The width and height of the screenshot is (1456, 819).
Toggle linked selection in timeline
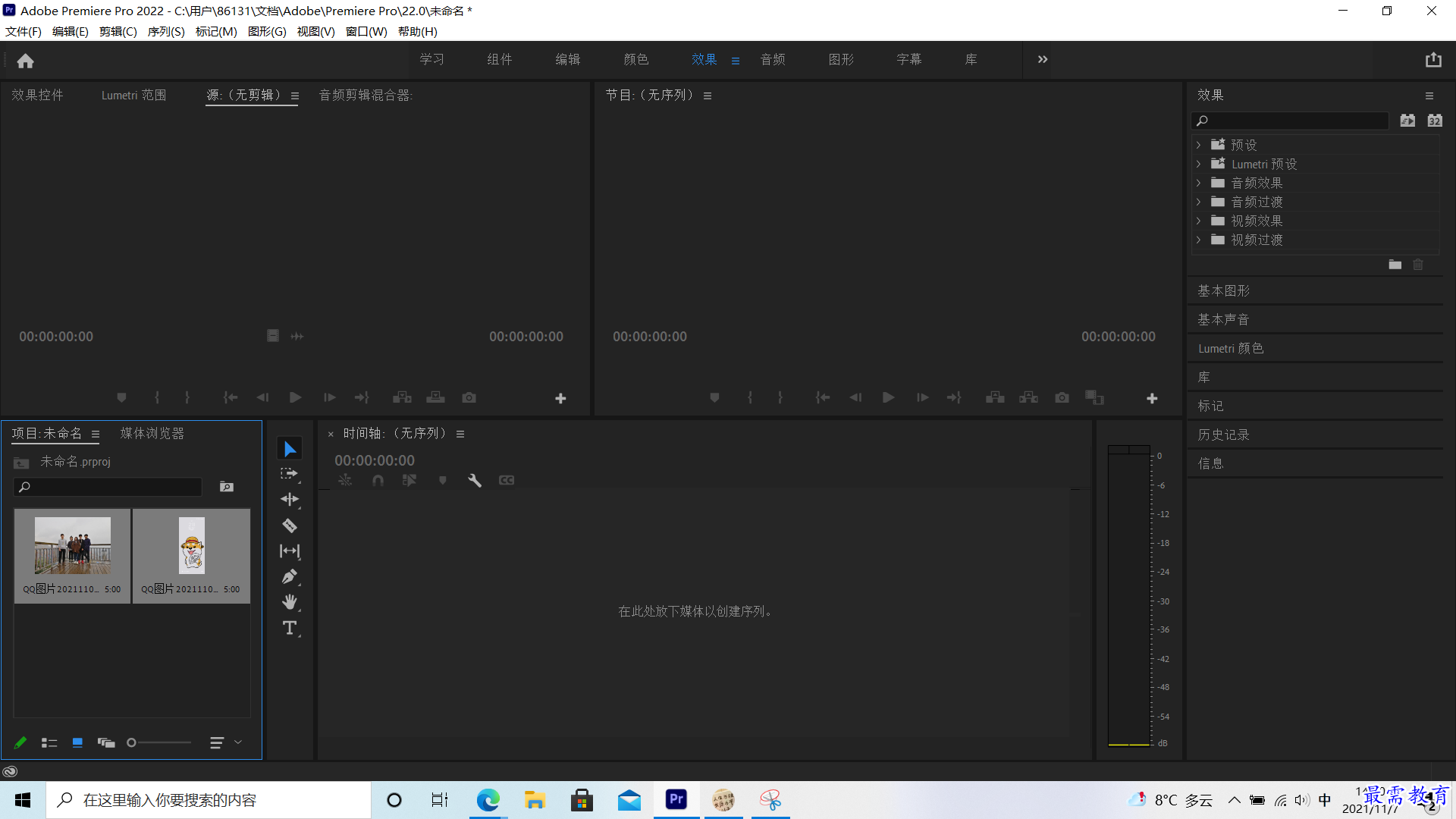tap(409, 480)
